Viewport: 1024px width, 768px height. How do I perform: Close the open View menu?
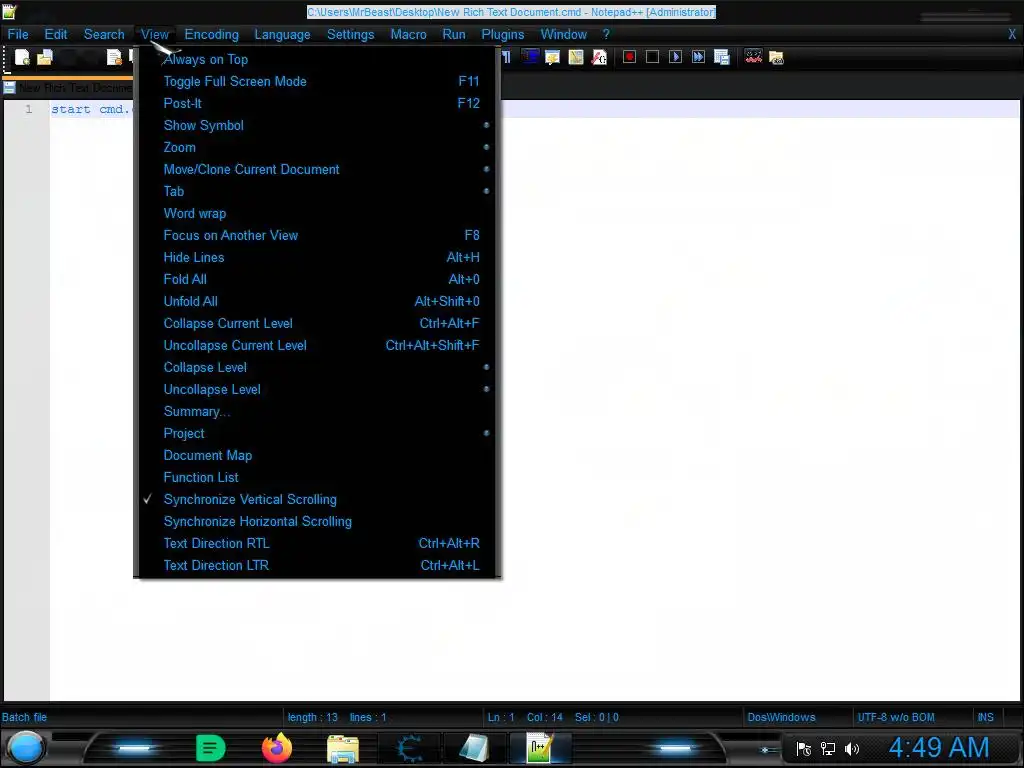point(155,35)
